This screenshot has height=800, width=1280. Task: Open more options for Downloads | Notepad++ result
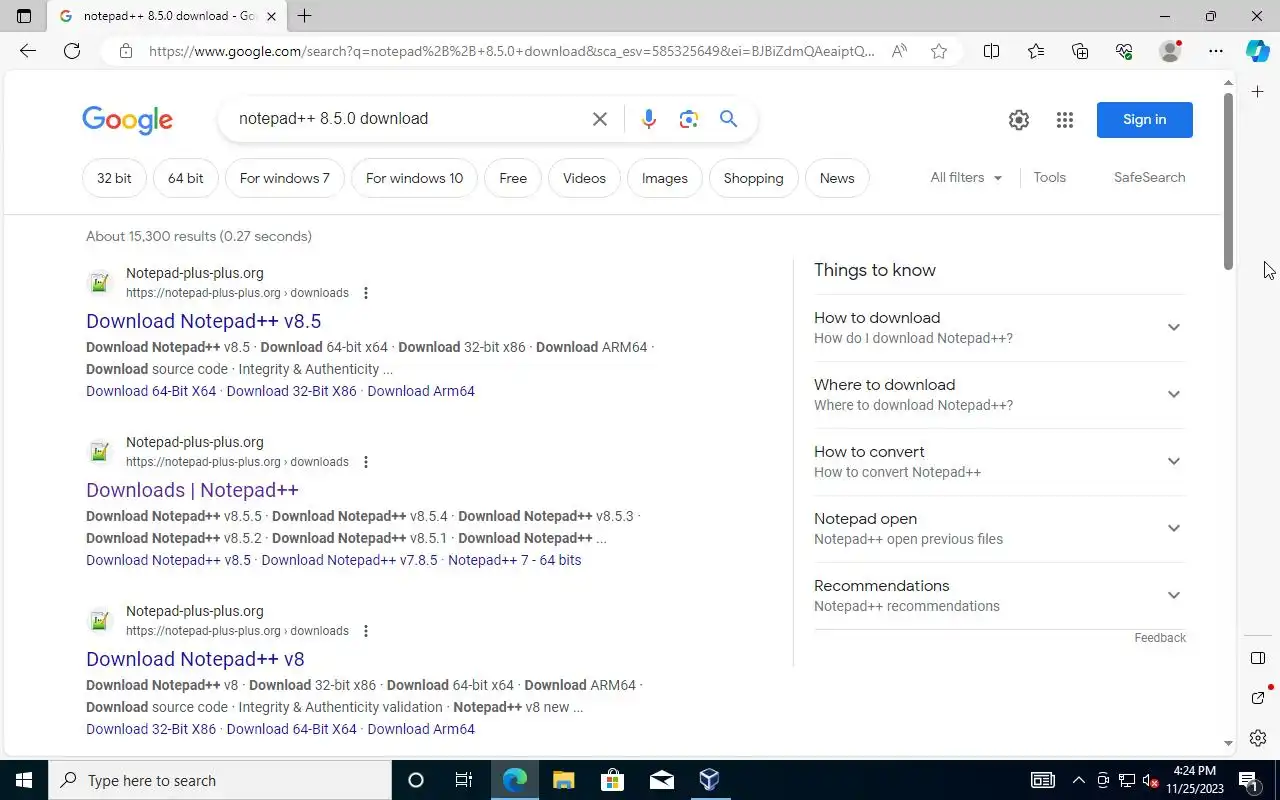[x=366, y=462]
